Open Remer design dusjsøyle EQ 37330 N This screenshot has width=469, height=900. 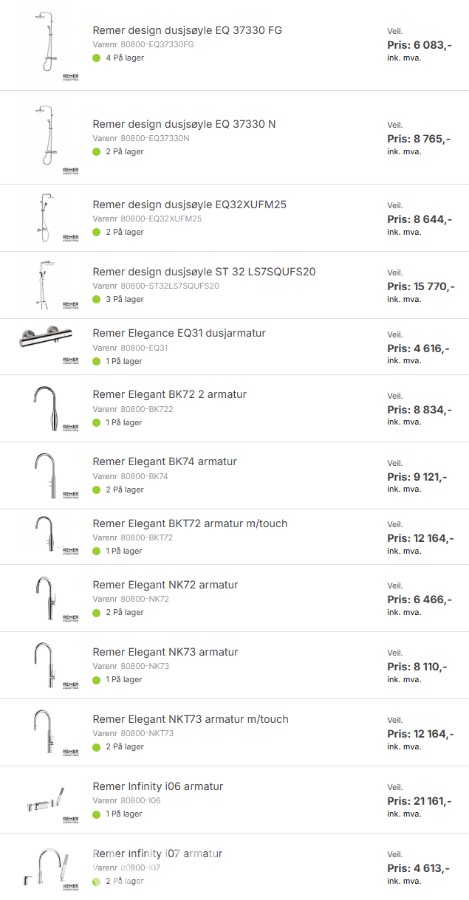[x=184, y=124]
